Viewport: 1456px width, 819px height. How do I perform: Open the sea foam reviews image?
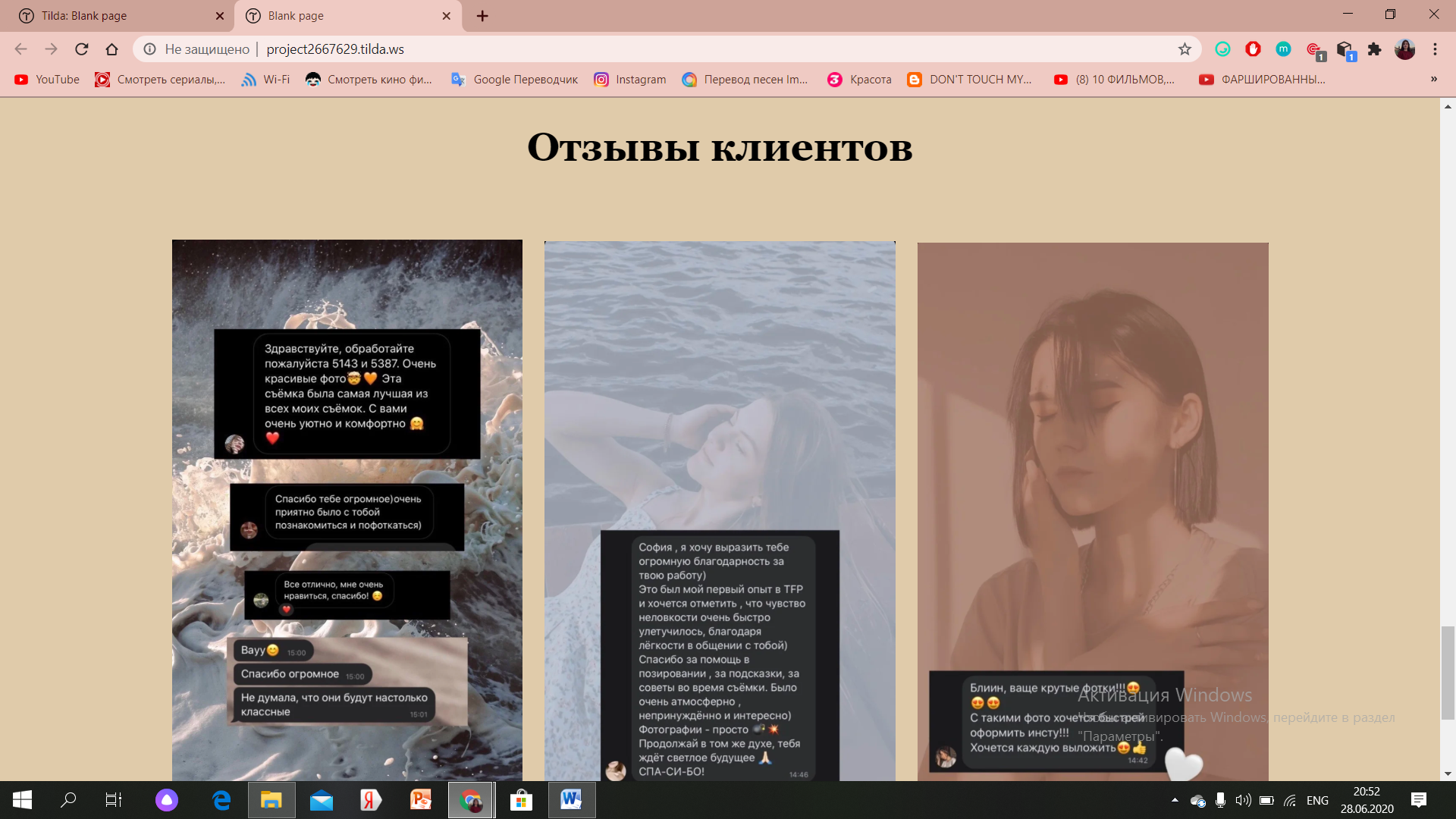pyautogui.click(x=347, y=510)
